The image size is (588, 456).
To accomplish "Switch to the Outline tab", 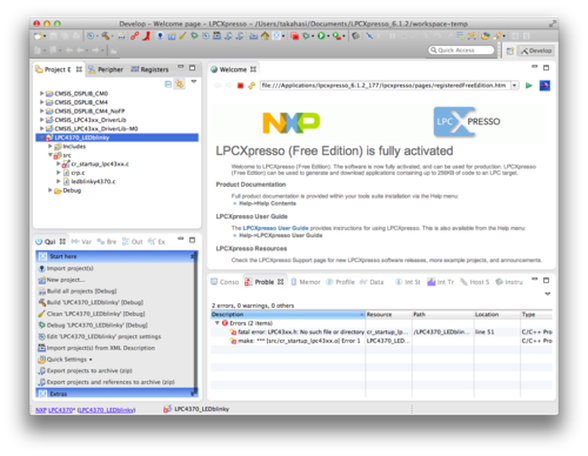I will [132, 242].
